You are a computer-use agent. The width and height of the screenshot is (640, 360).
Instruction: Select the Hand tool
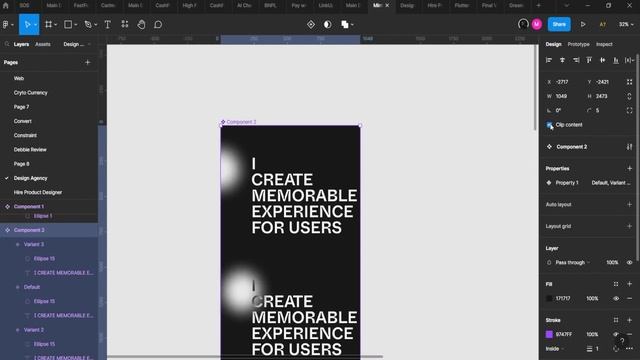(x=141, y=24)
